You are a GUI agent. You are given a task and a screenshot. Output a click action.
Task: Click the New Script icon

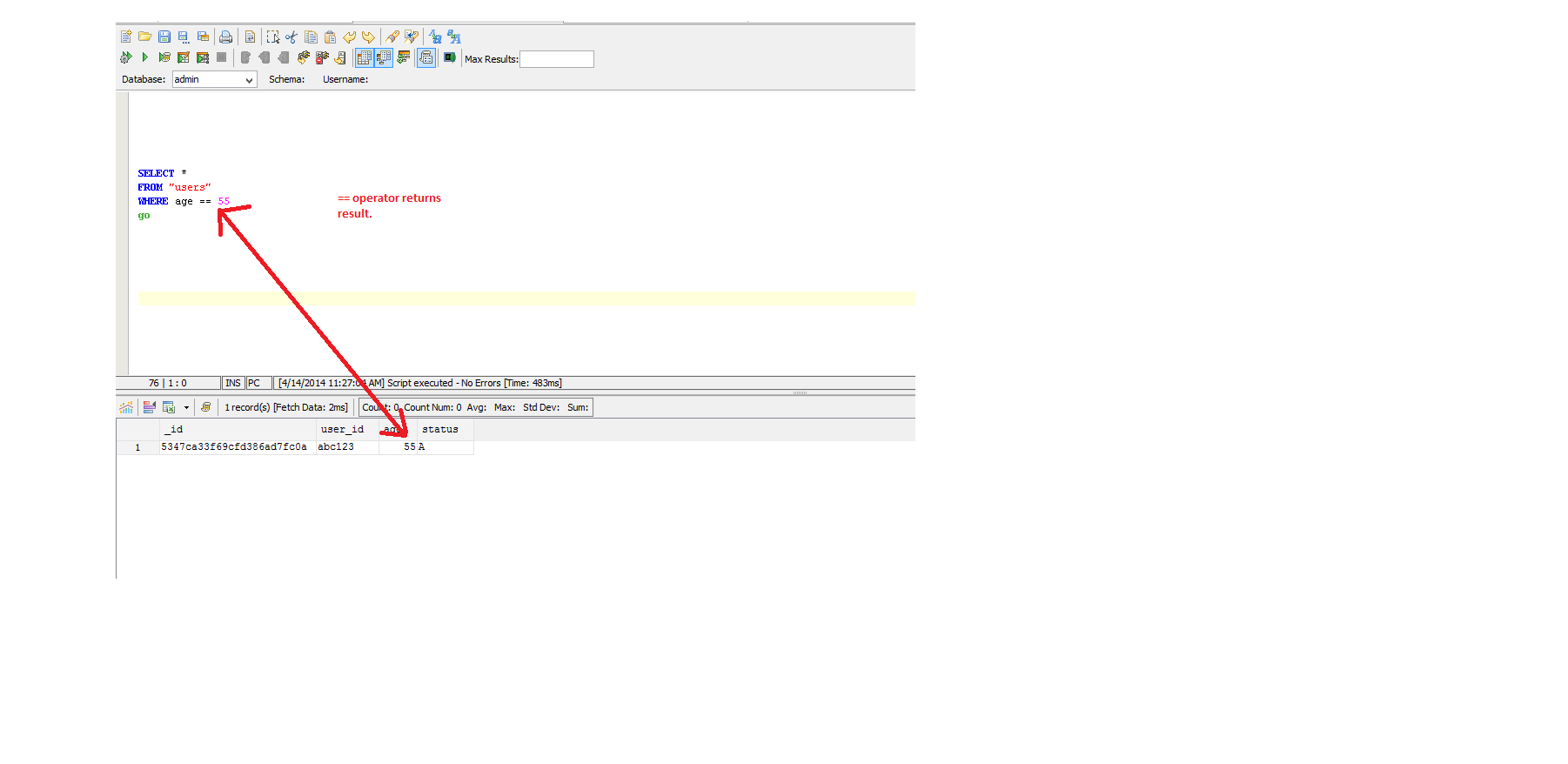coord(126,37)
